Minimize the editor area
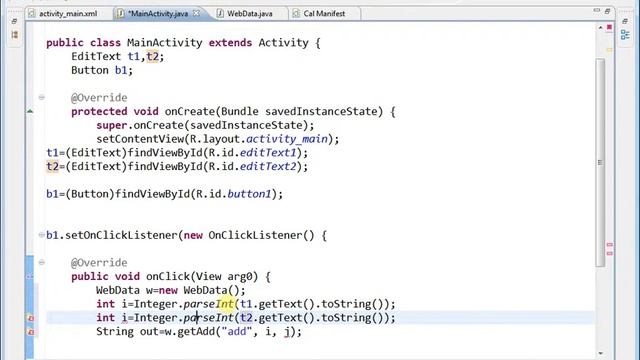The height and width of the screenshot is (360, 640). pyautogui.click(x=596, y=11)
